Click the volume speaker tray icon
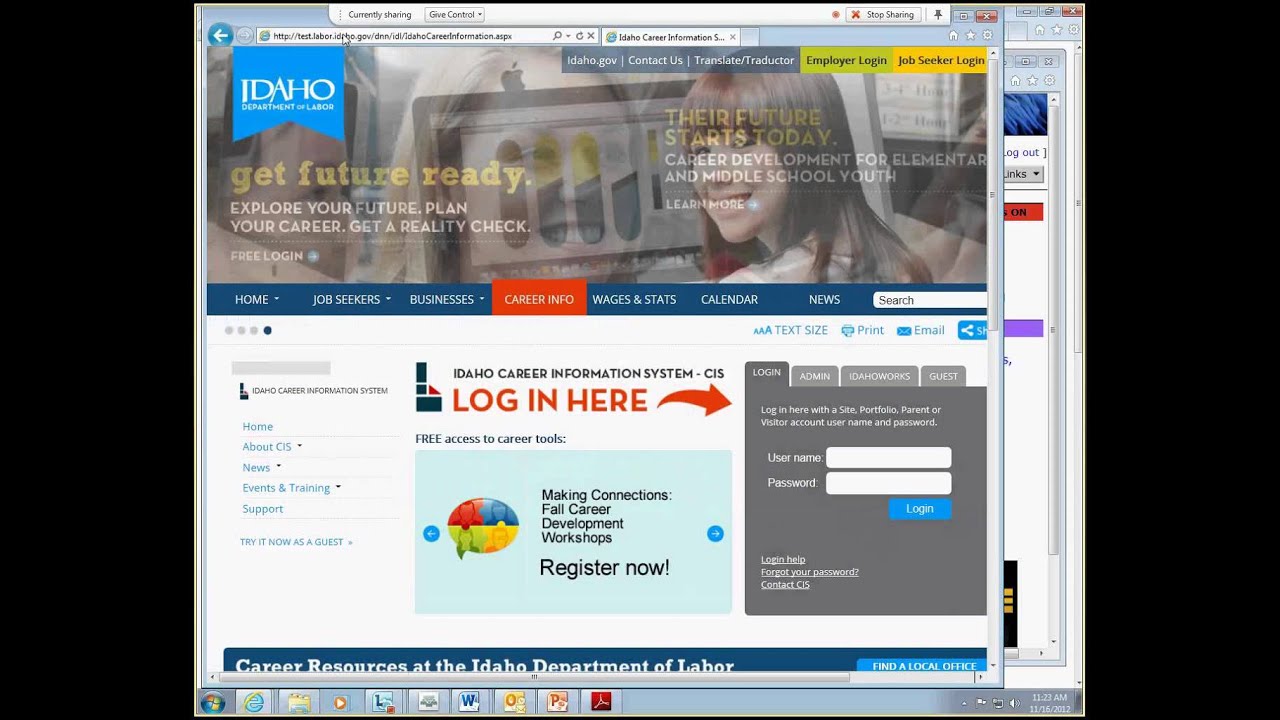This screenshot has height=720, width=1280. point(1016,702)
